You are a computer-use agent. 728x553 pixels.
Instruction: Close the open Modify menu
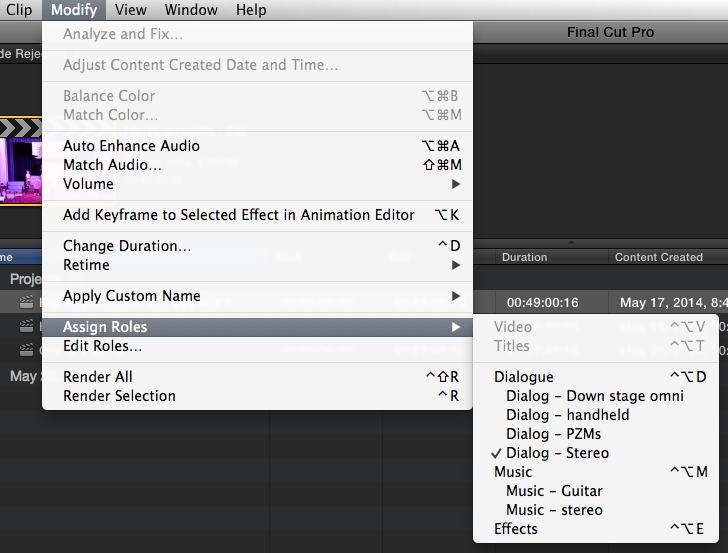(x=74, y=10)
